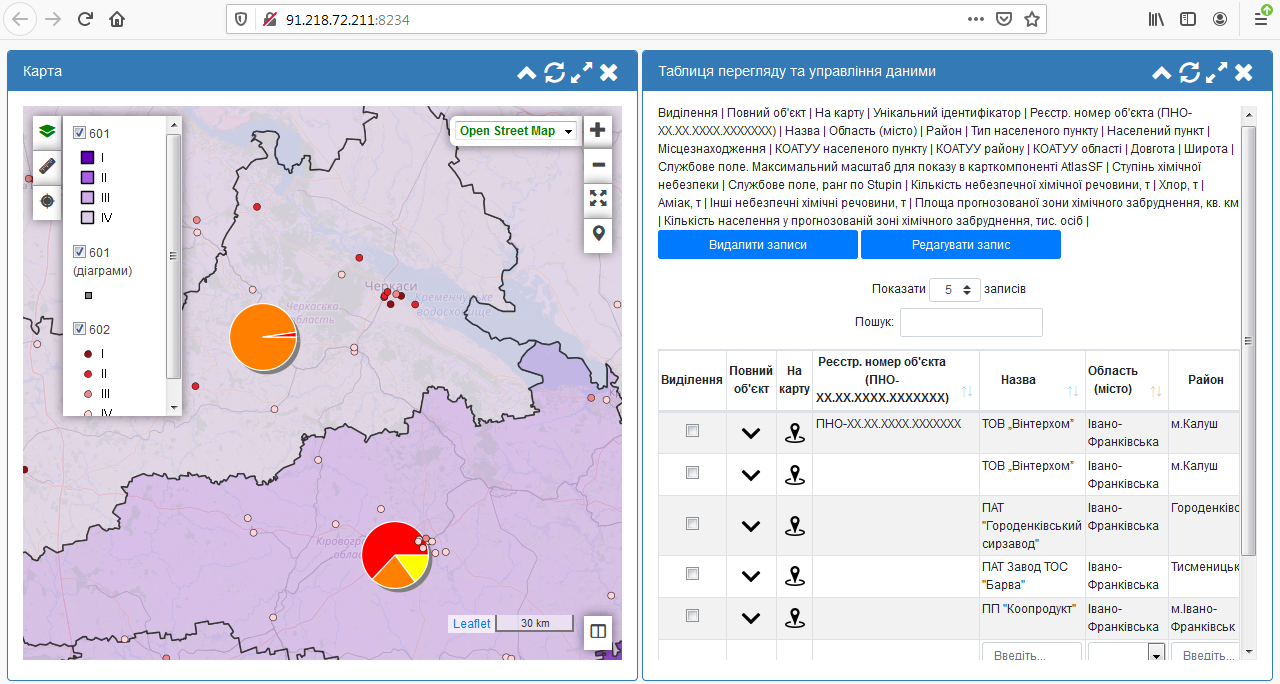
Task: Zoom out on the map
Action: 598,165
